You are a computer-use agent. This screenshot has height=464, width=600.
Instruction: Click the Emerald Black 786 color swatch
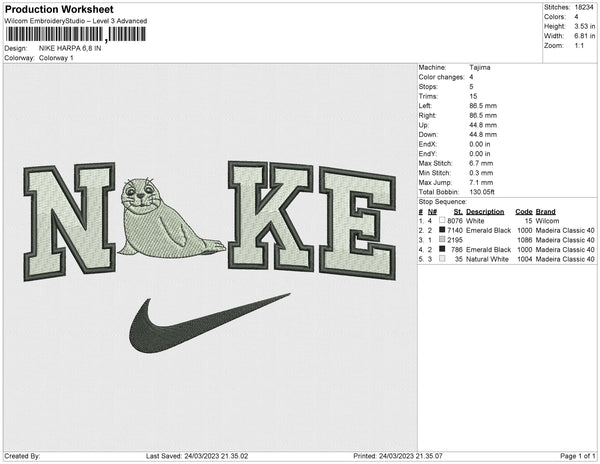pos(442,249)
